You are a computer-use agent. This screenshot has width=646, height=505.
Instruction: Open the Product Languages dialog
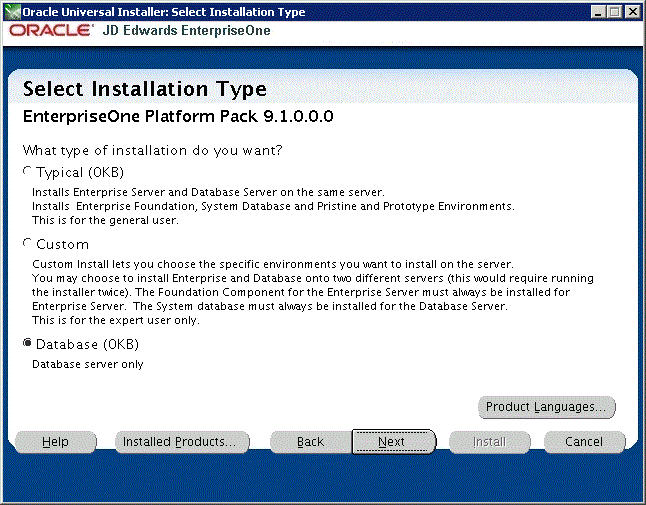[x=546, y=407]
